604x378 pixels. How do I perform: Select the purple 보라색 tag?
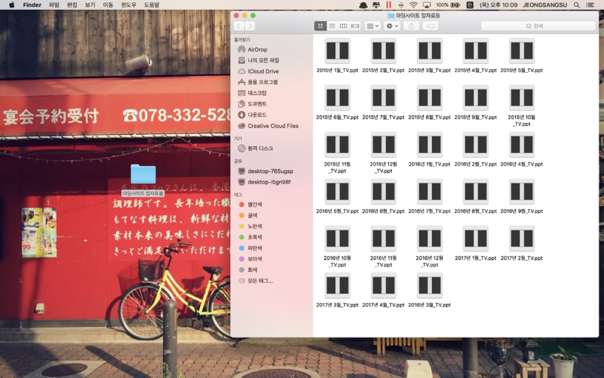(251, 259)
